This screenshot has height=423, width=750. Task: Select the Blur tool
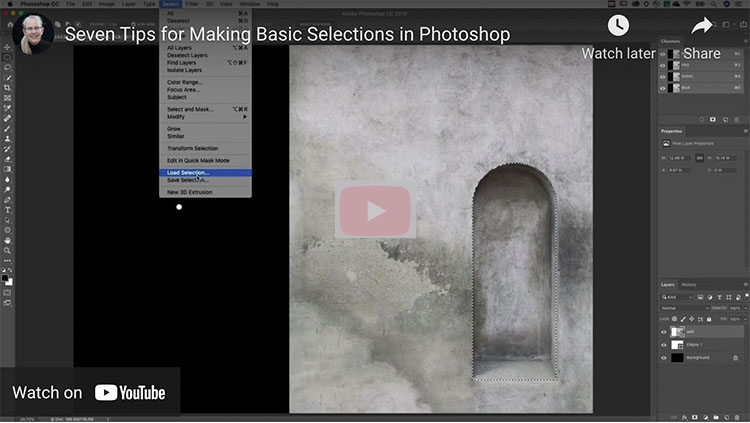click(x=7, y=179)
